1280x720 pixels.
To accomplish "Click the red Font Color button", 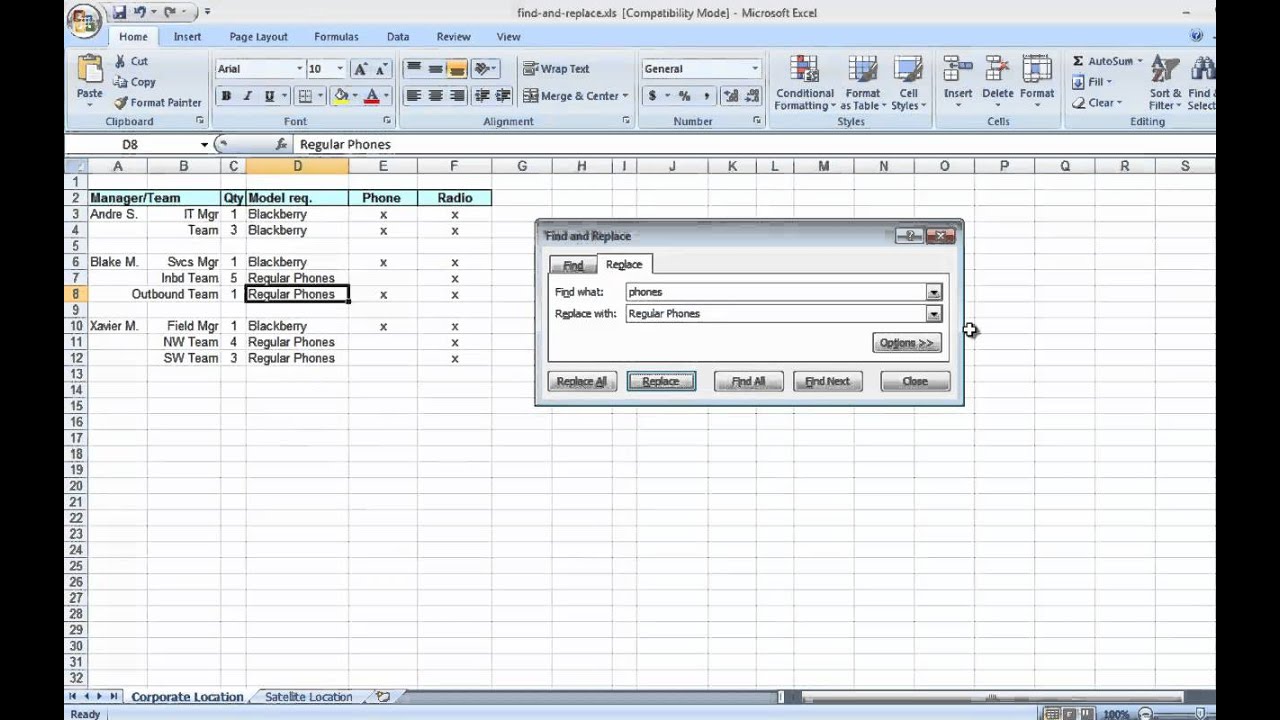I will coord(372,96).
